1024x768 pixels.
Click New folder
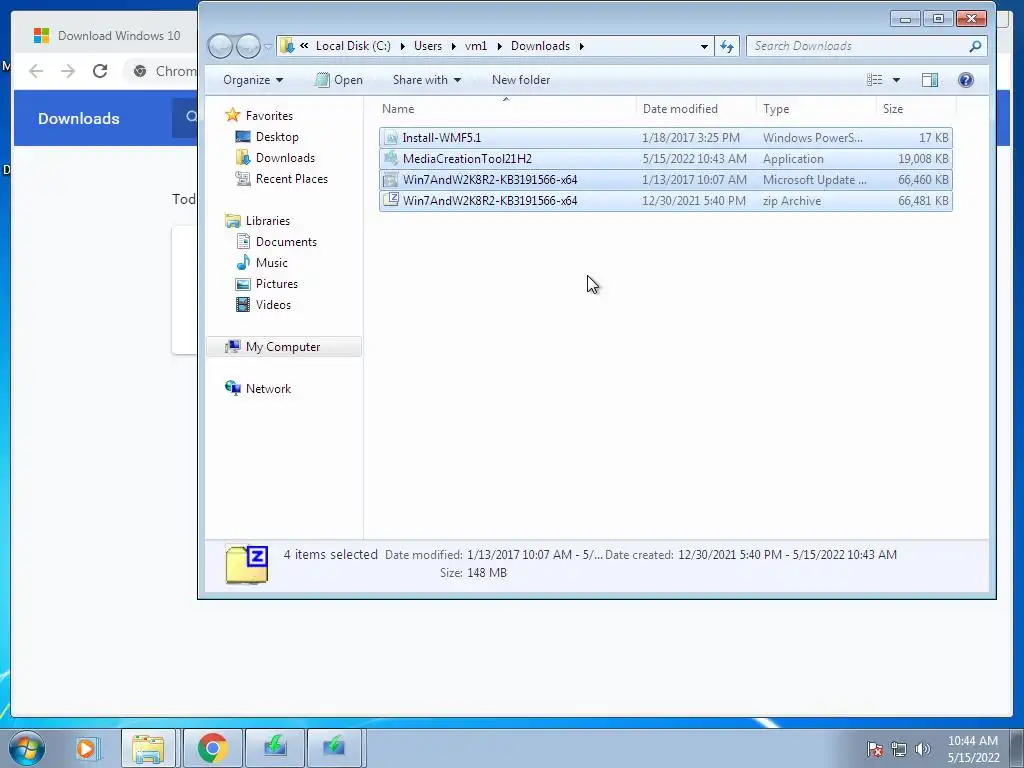520,80
